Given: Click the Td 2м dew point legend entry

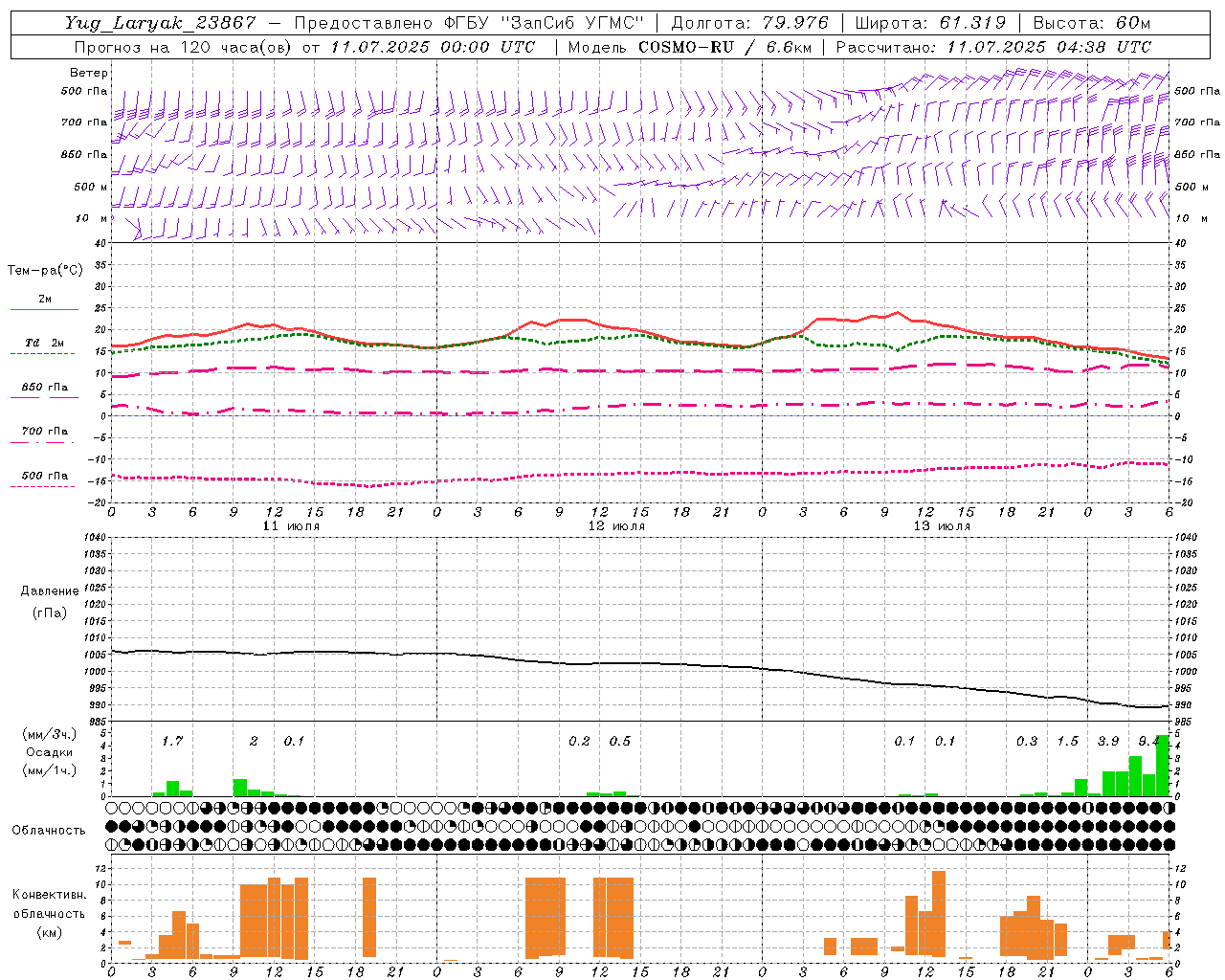Looking at the screenshot, I should point(45,343).
